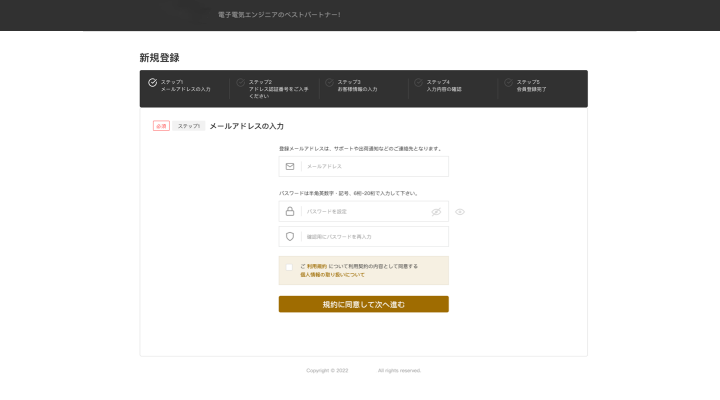This screenshot has height=400, width=720.
Task: Click the Step 4 circle icon
Action: tap(418, 83)
